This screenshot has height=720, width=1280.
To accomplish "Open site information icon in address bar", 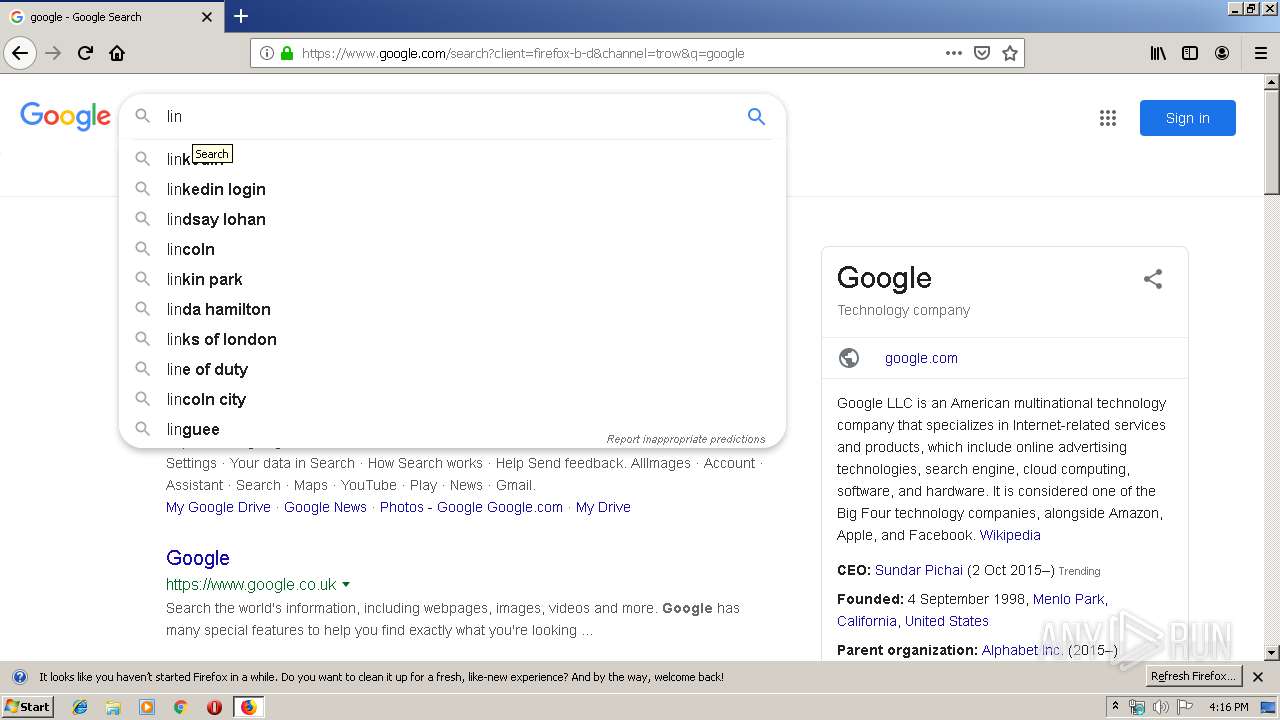I will tap(267, 53).
